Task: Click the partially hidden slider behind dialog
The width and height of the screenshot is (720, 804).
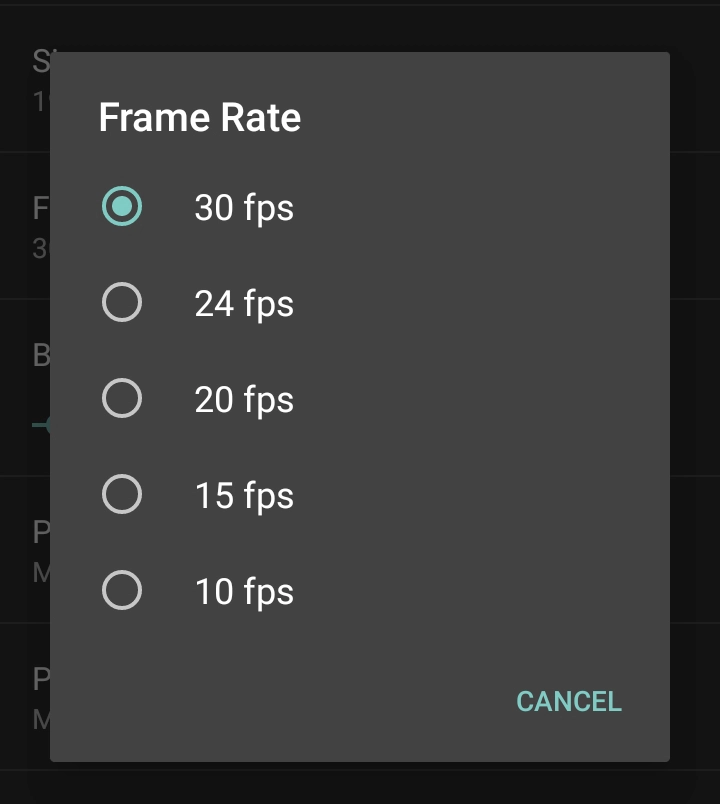Action: [40, 425]
